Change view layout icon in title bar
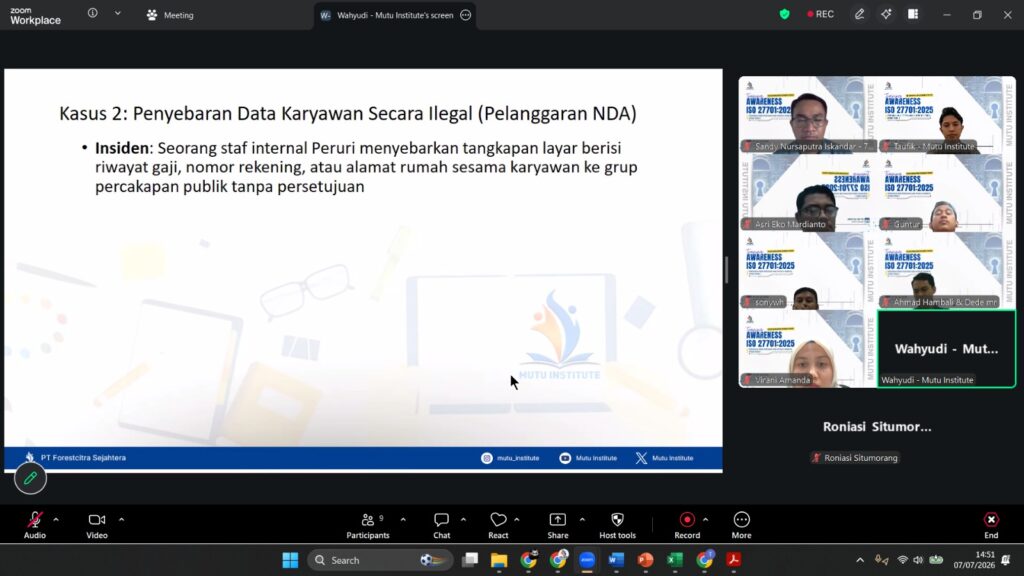The height and width of the screenshot is (576, 1024). [x=913, y=14]
